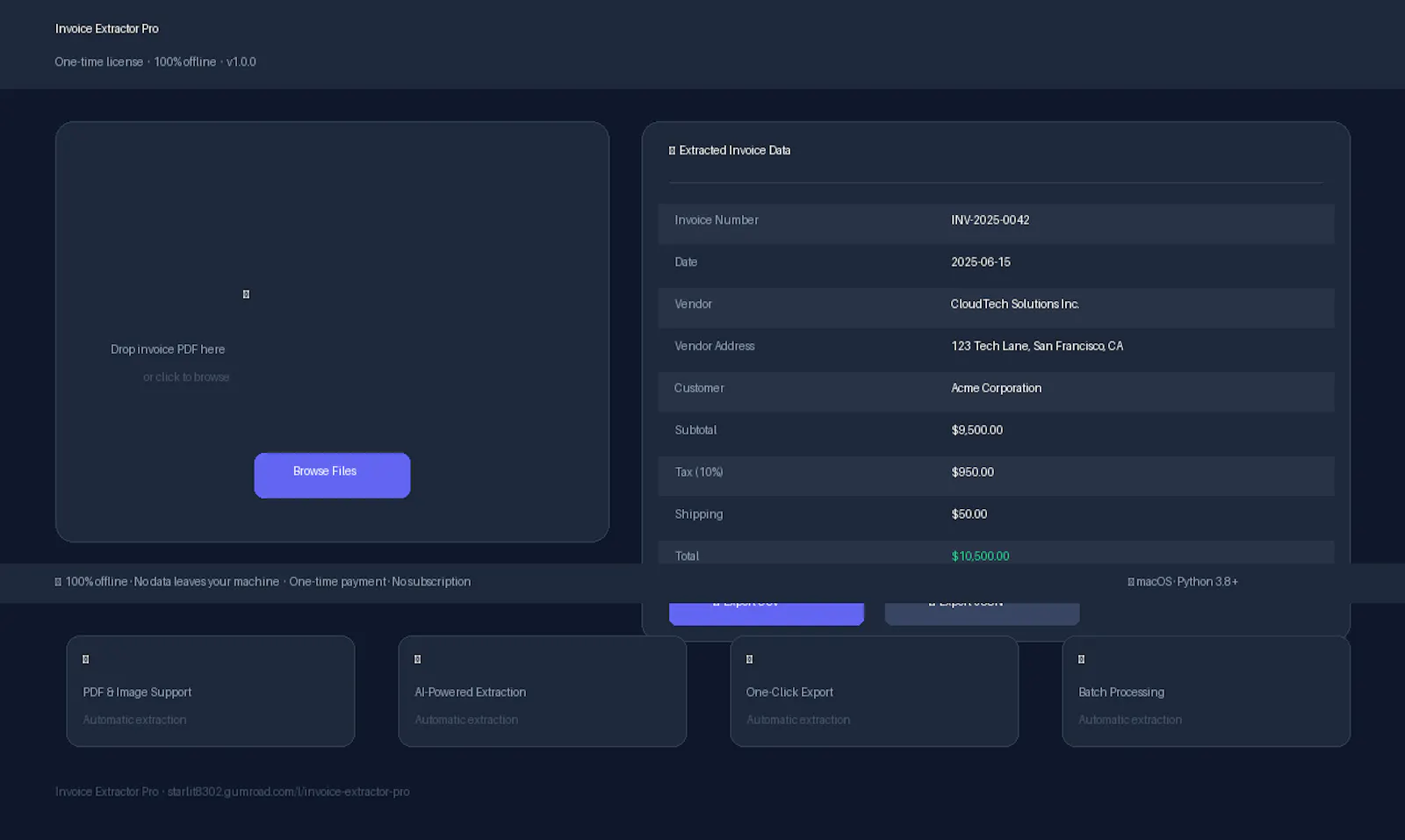Click the Batch Processing card icon
1405x840 pixels.
pos(1081,659)
